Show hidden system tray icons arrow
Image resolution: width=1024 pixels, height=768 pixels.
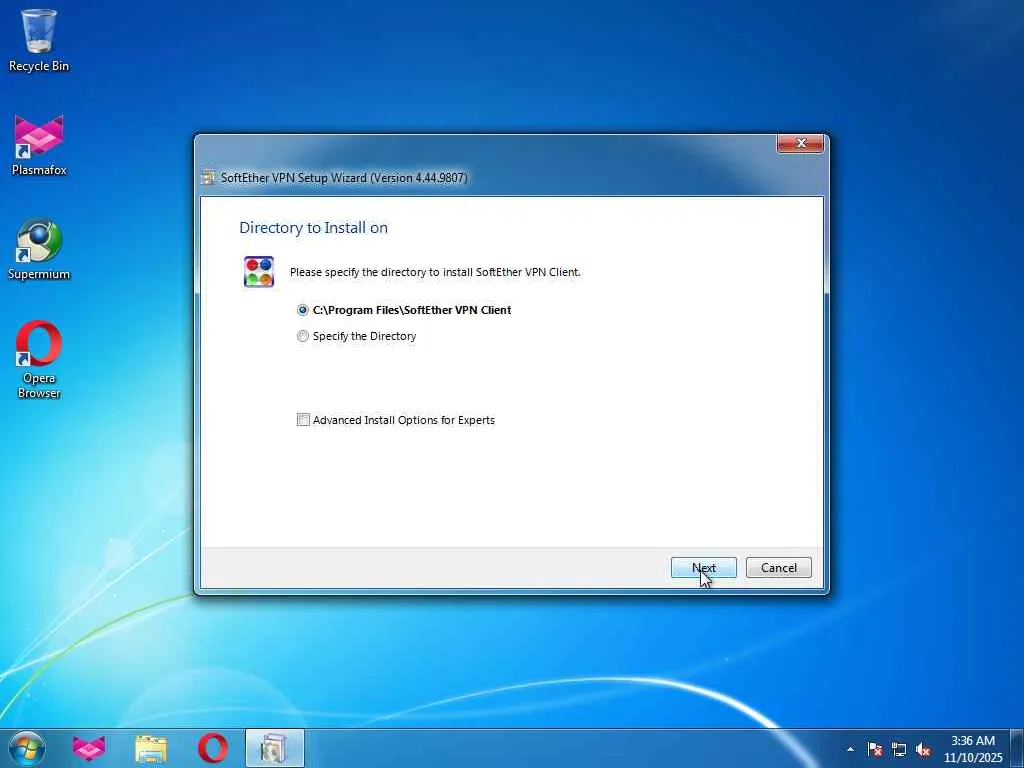pyautogui.click(x=850, y=749)
